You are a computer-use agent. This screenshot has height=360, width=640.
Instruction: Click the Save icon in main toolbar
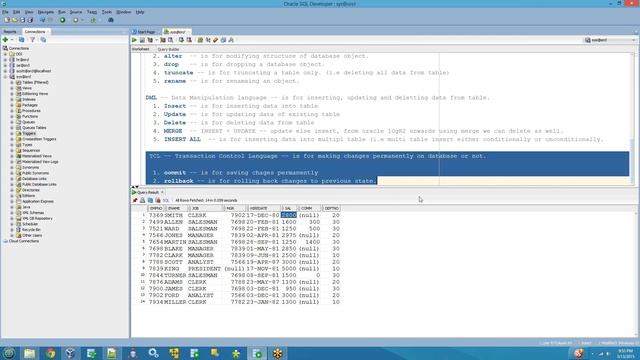(22, 20)
